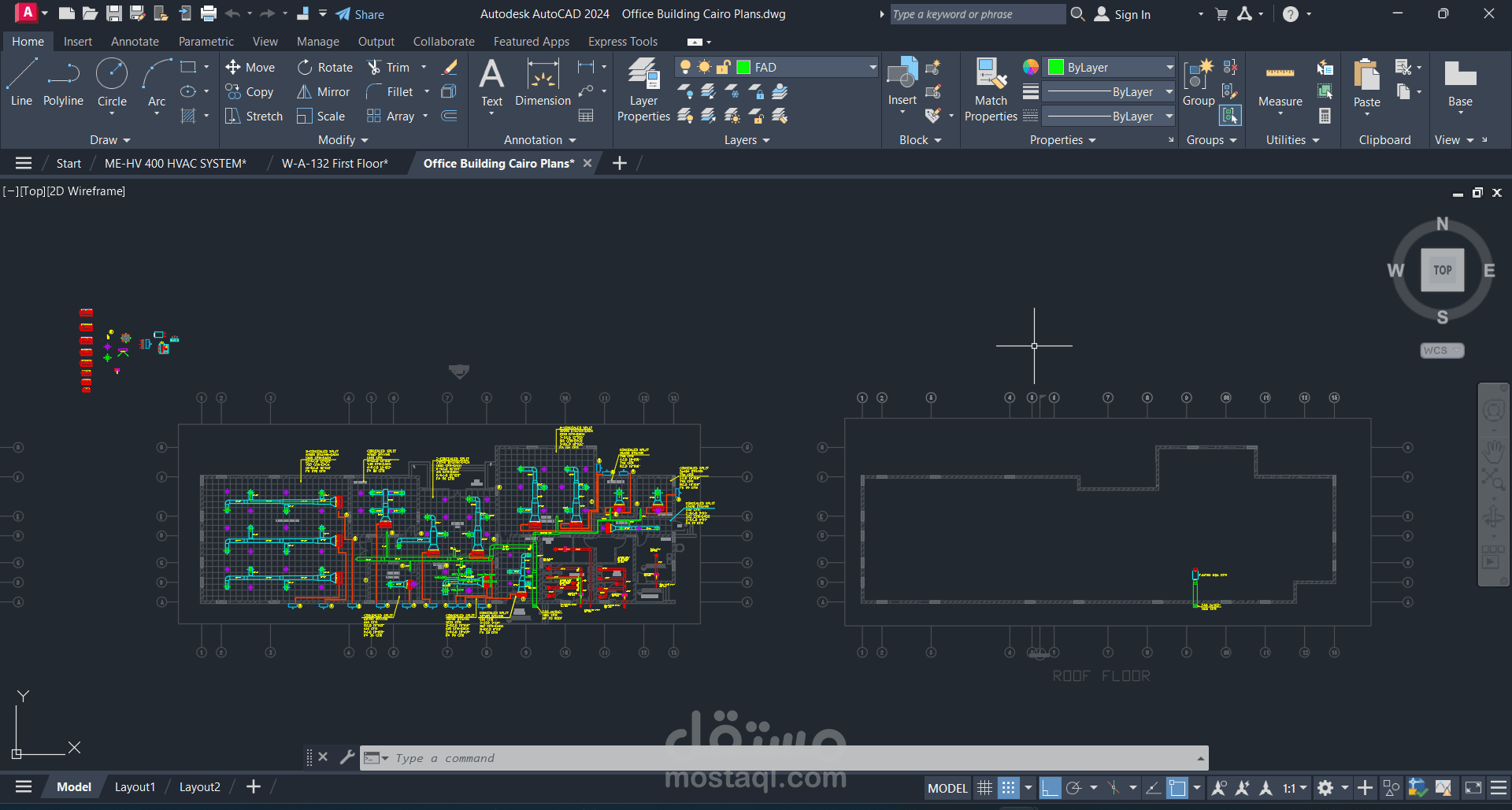
Task: Click the Match Properties tool
Action: pos(991,91)
